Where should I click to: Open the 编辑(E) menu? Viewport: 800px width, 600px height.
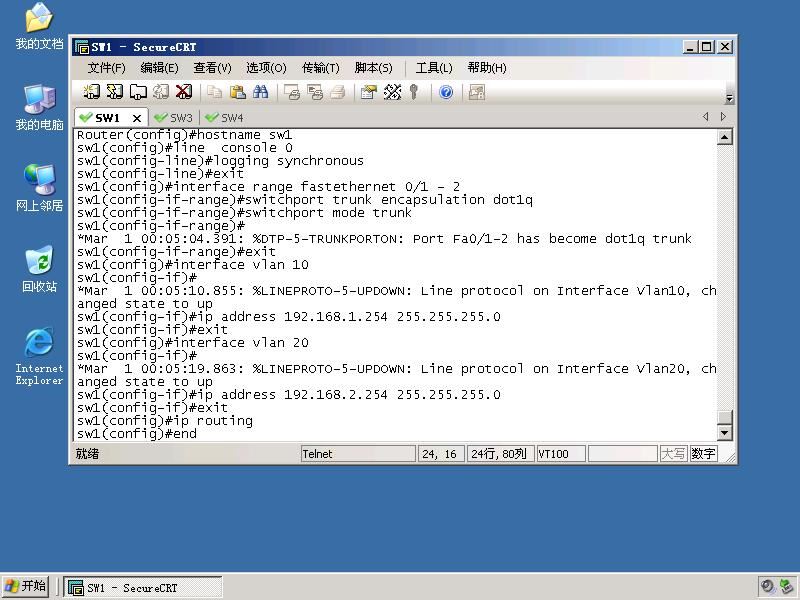point(159,68)
